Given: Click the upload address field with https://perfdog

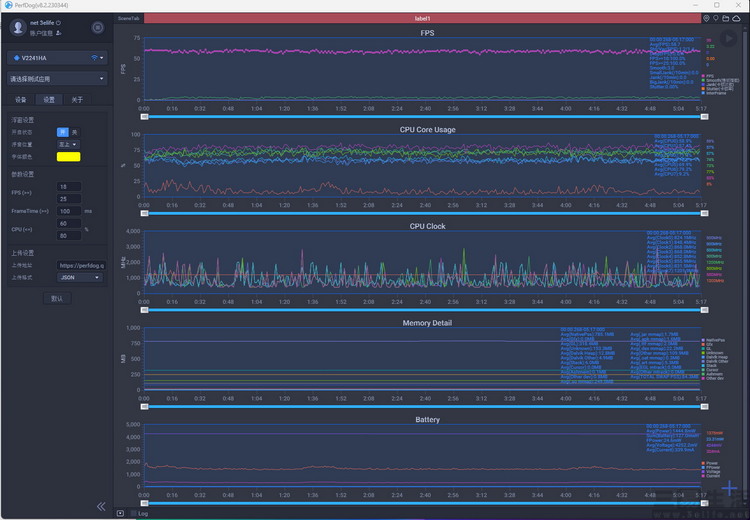Looking at the screenshot, I should [x=81, y=265].
